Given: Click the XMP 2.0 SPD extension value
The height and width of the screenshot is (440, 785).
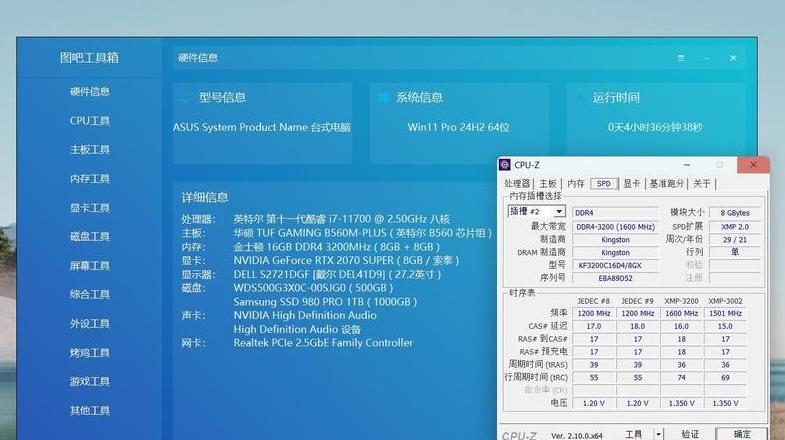Looking at the screenshot, I should pyautogui.click(x=735, y=227).
